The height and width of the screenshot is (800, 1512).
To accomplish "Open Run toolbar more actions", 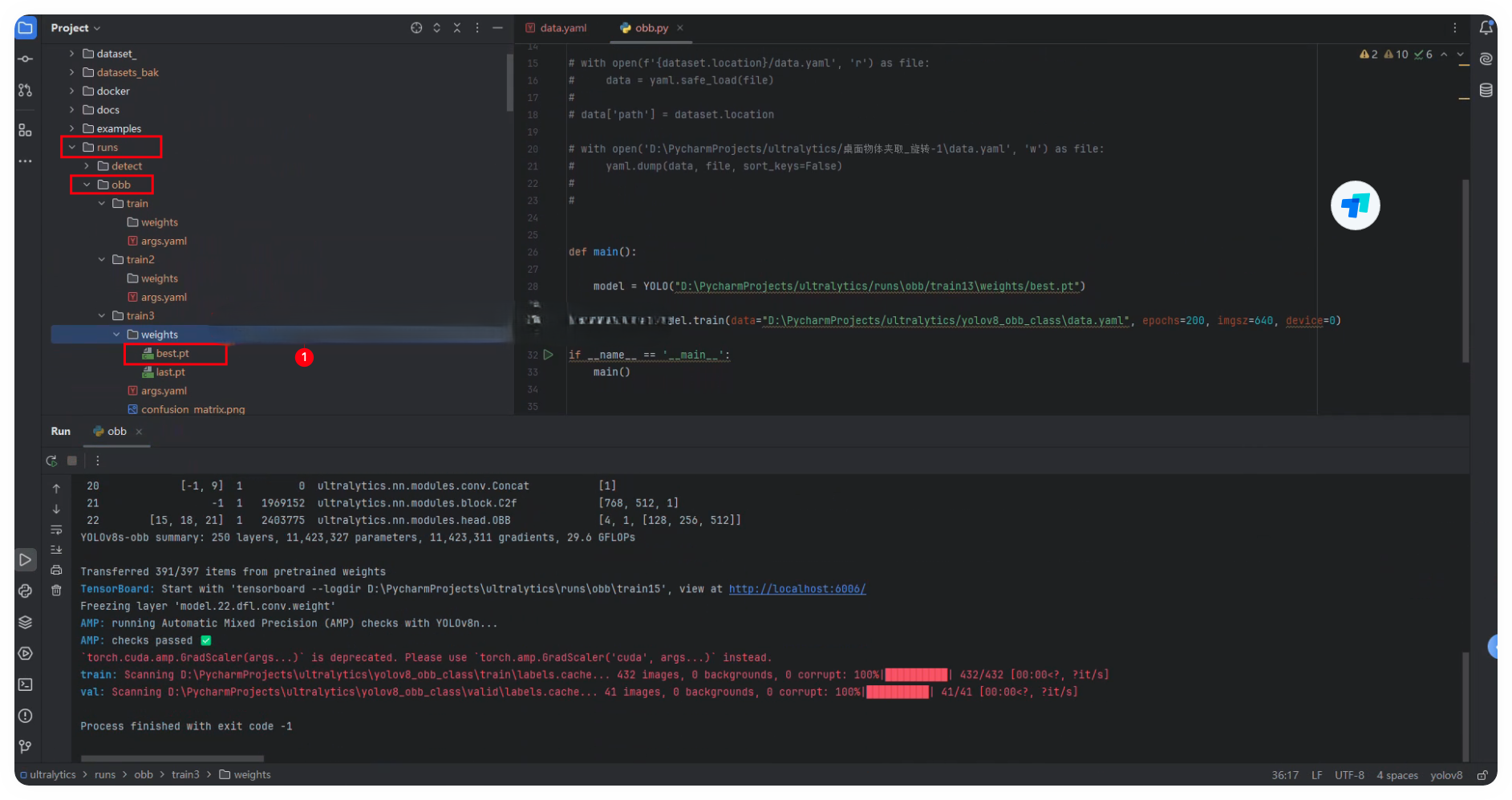I will pyautogui.click(x=98, y=461).
